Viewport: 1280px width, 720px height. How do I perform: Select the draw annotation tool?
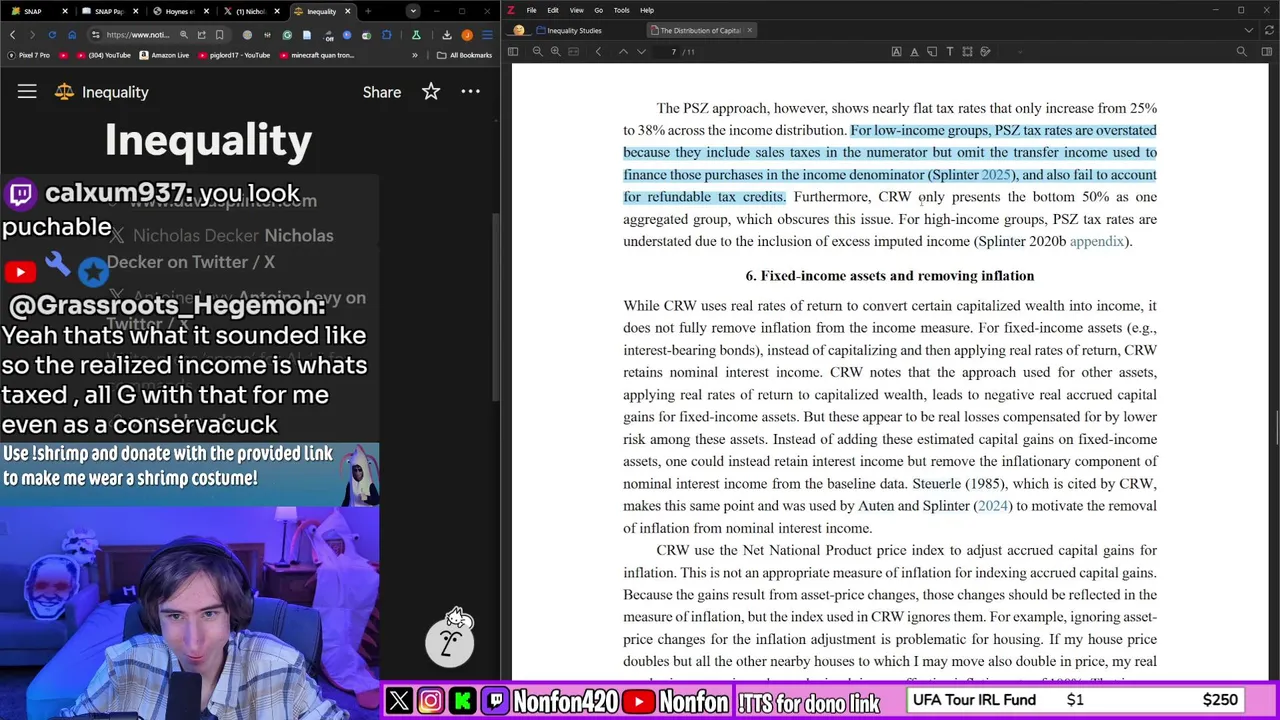coord(985,51)
